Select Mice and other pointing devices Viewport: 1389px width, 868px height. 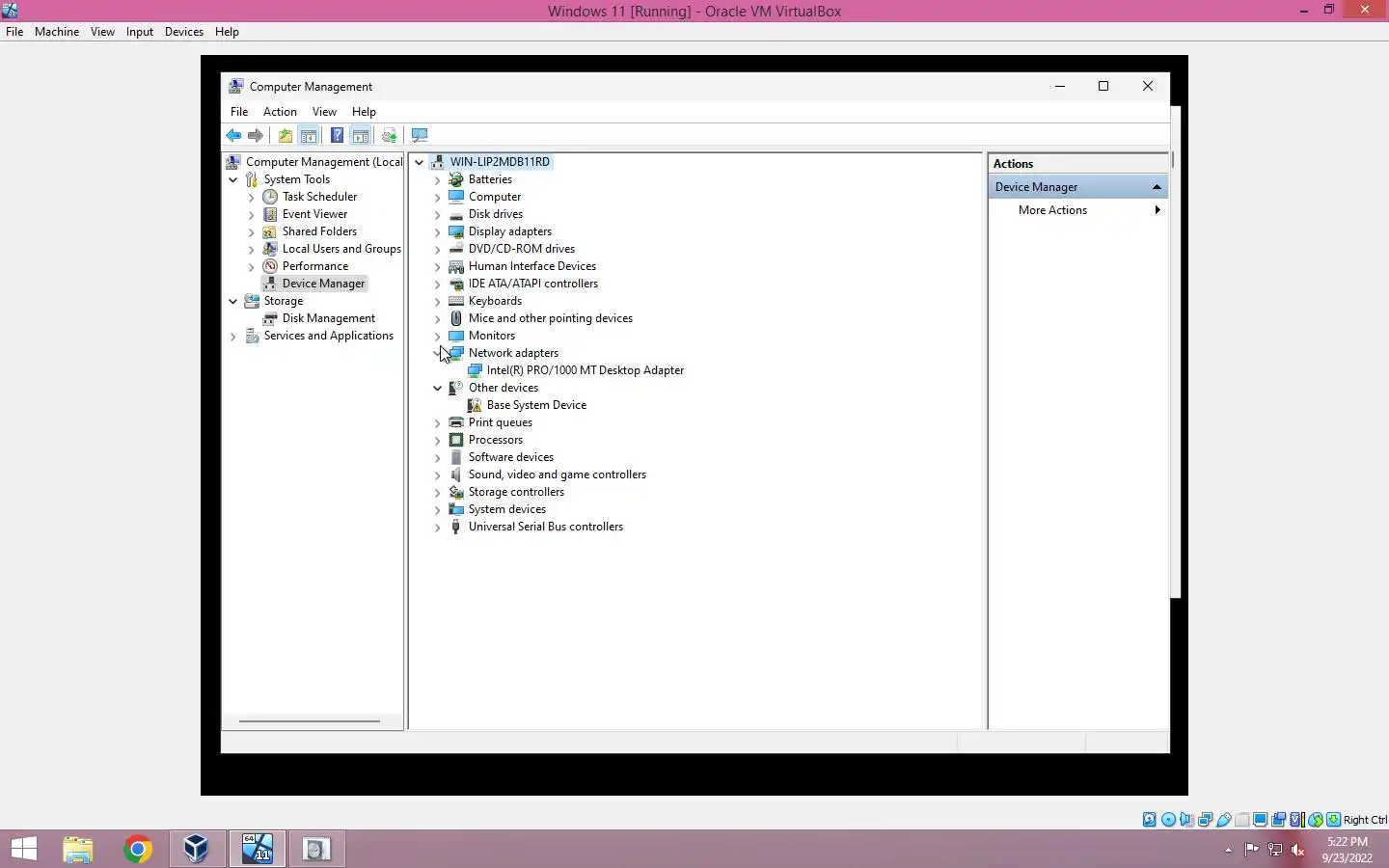(551, 318)
